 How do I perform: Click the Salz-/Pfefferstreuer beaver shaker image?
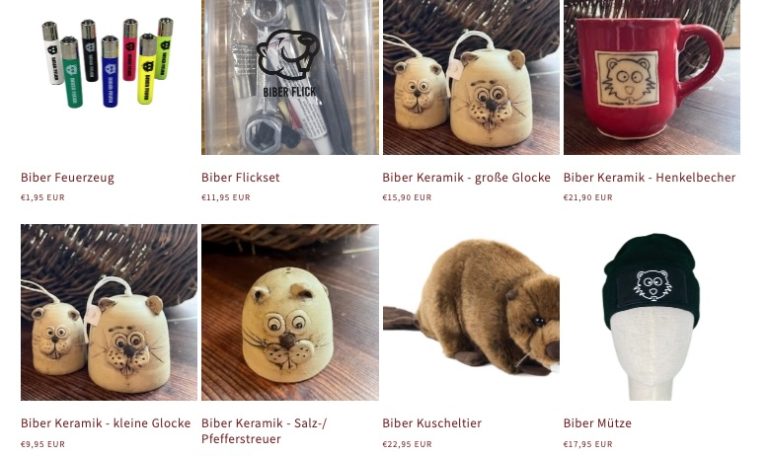click(x=290, y=312)
